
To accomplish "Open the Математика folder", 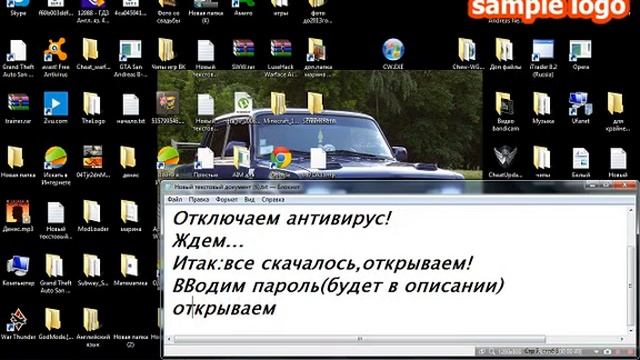I will click(x=129, y=265).
